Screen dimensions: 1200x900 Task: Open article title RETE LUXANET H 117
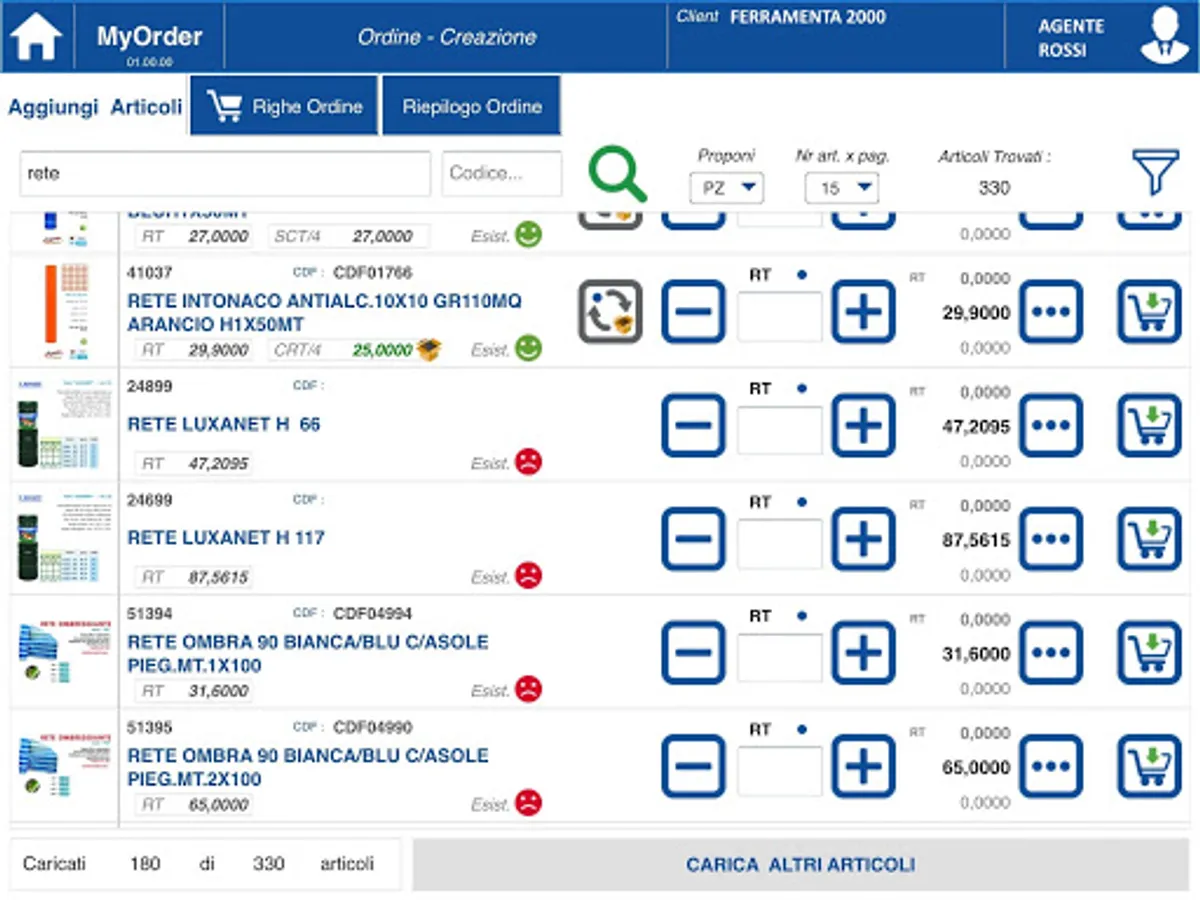coord(226,538)
